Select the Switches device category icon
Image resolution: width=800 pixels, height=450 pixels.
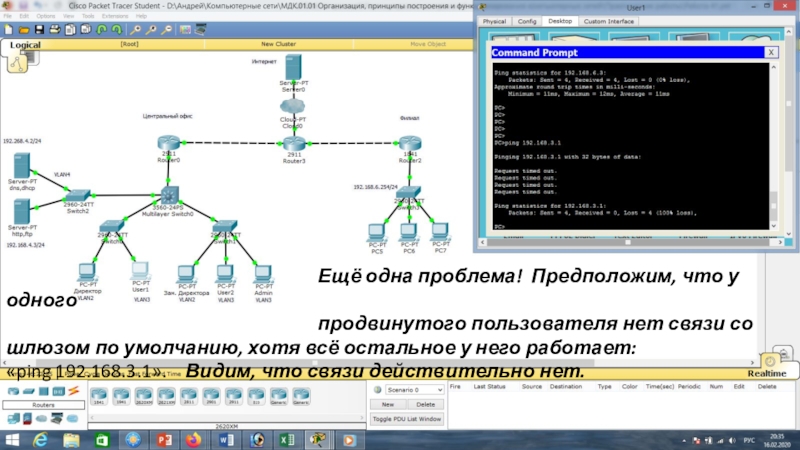tap(29, 391)
